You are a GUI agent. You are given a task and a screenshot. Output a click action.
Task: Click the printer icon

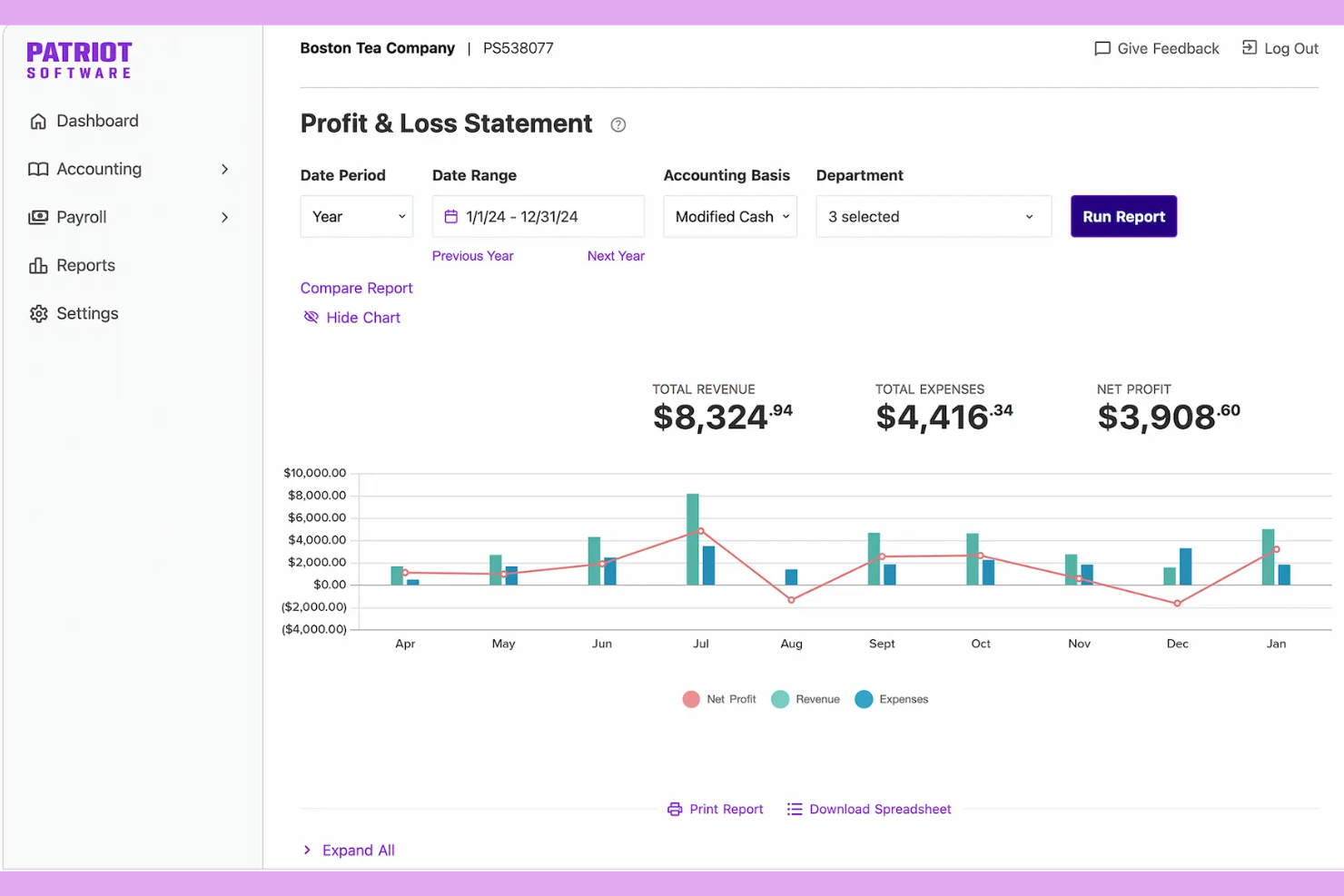675,809
